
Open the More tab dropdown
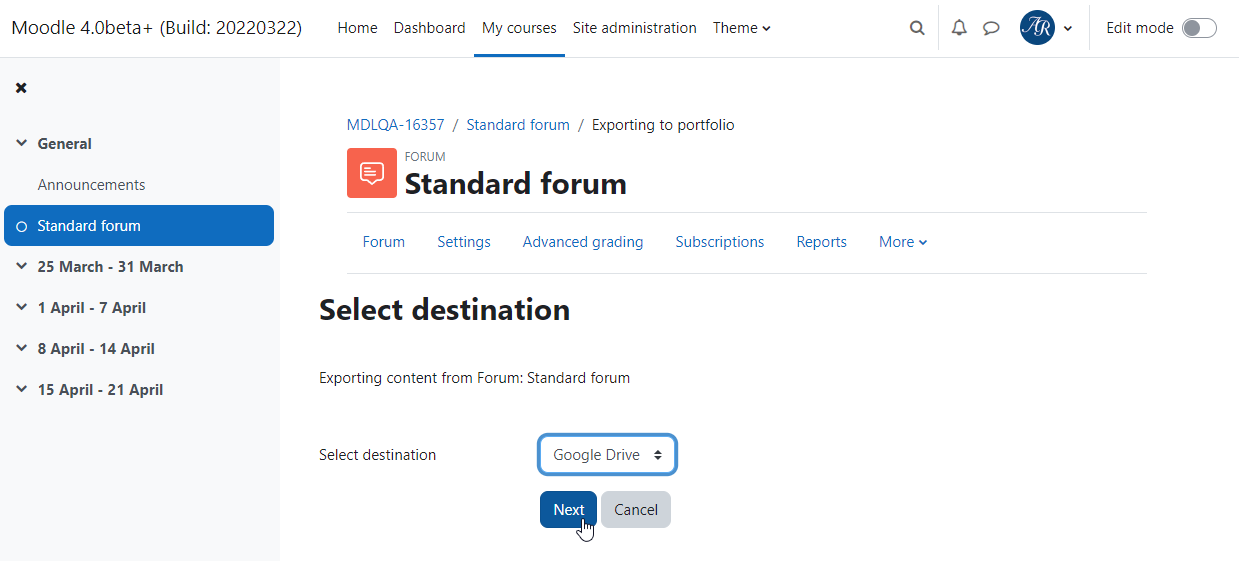click(903, 242)
